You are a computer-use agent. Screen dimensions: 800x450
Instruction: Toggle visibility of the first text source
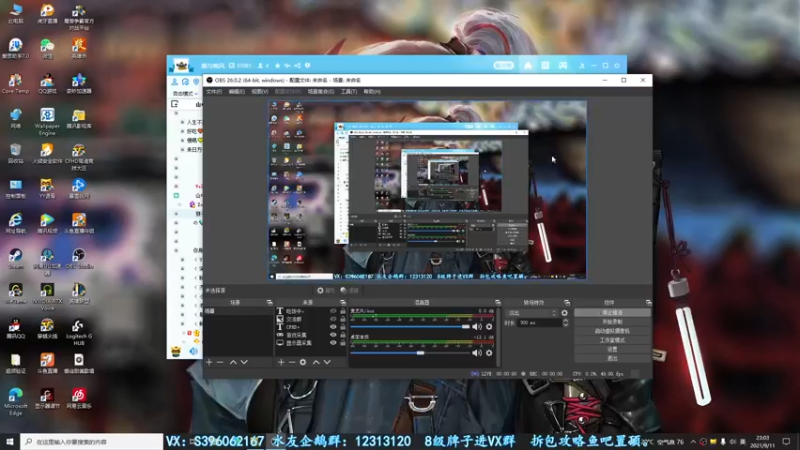click(333, 311)
